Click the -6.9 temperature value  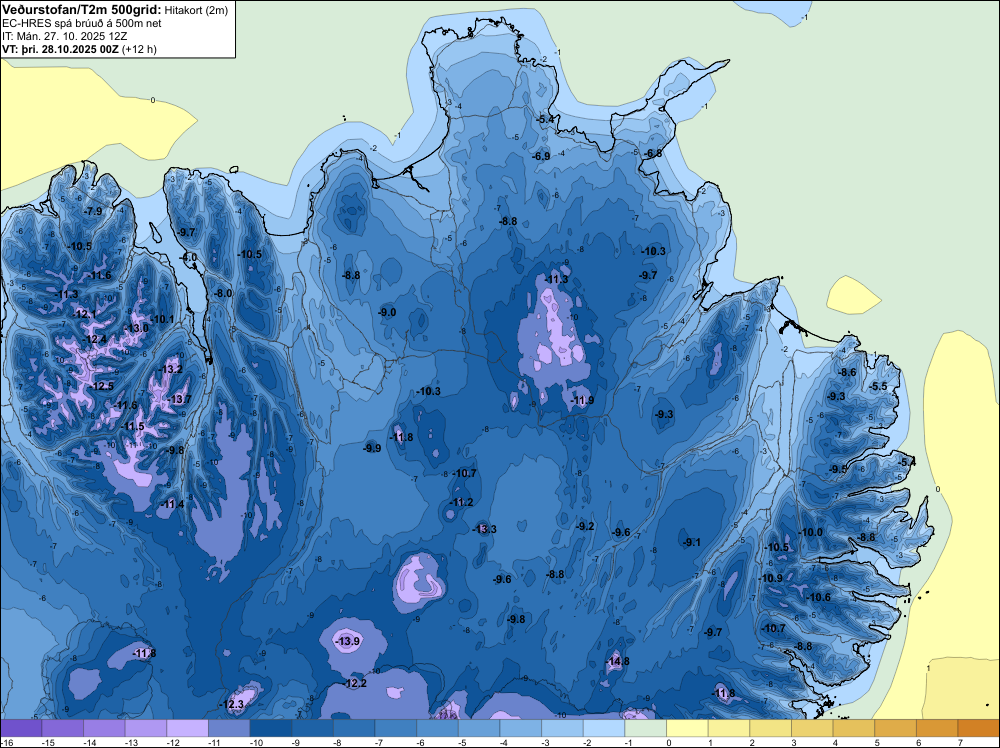click(541, 156)
